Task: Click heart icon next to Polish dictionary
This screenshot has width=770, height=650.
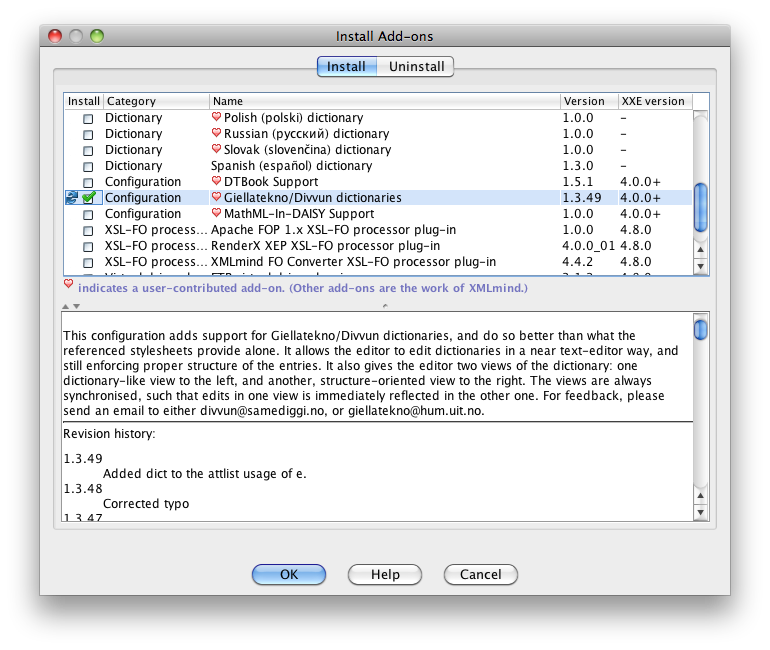Action: point(216,117)
